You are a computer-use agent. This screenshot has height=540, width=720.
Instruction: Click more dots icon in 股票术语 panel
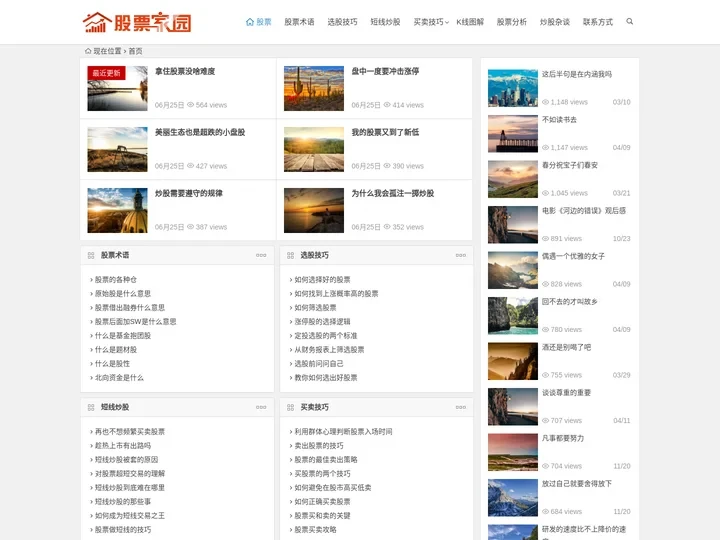click(x=261, y=255)
